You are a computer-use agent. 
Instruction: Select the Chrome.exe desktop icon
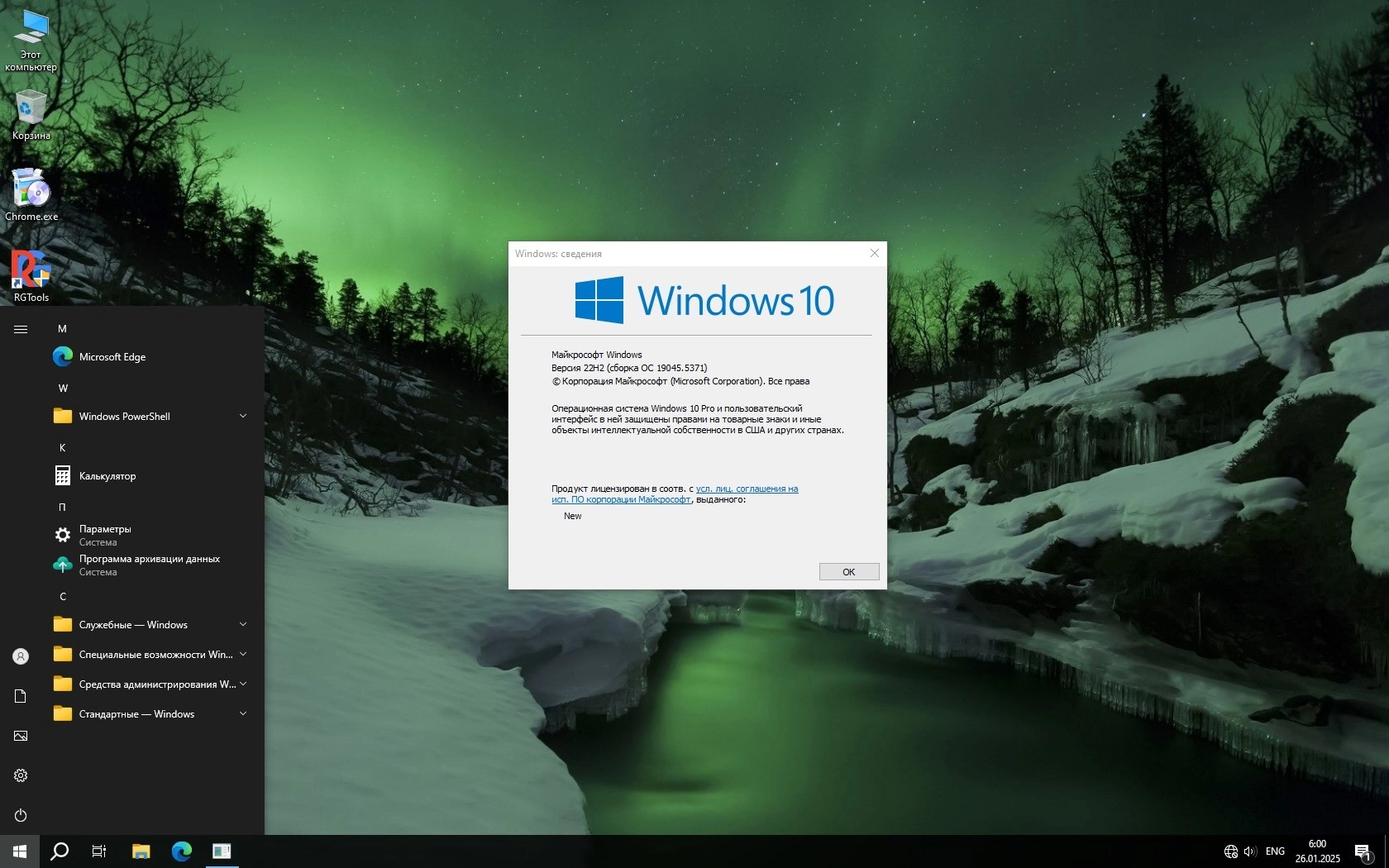(31, 195)
